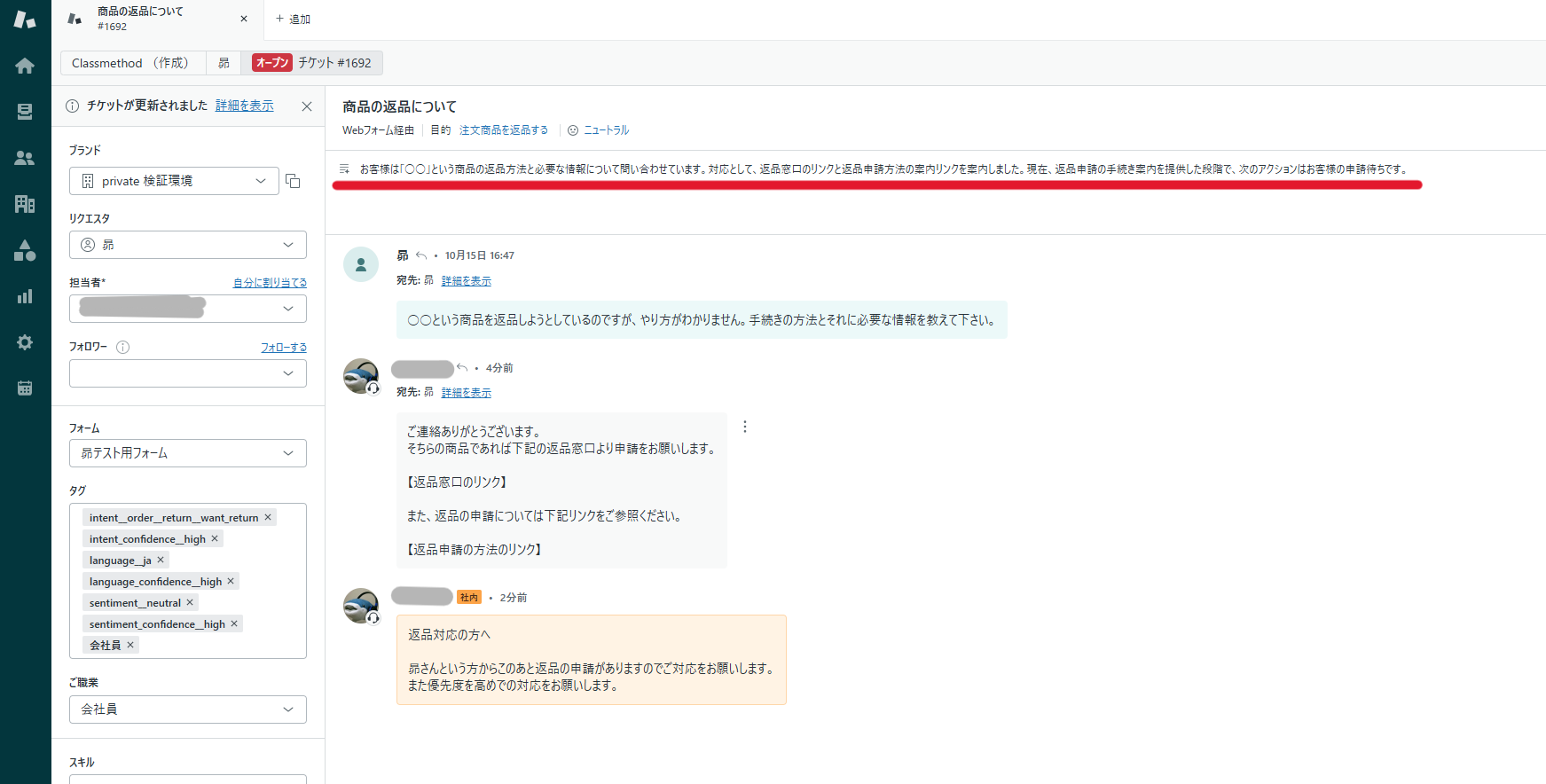Open the Reporting bar chart icon
Viewport: 1546px width, 784px height.
[25, 296]
